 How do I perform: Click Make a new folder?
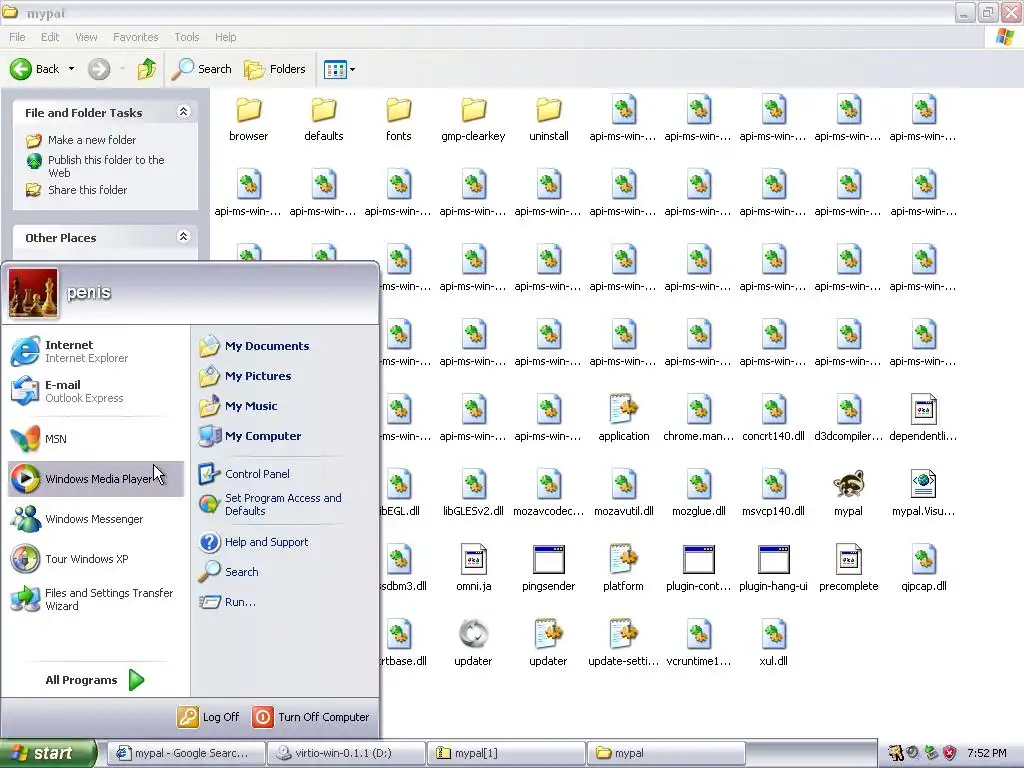(x=81, y=140)
